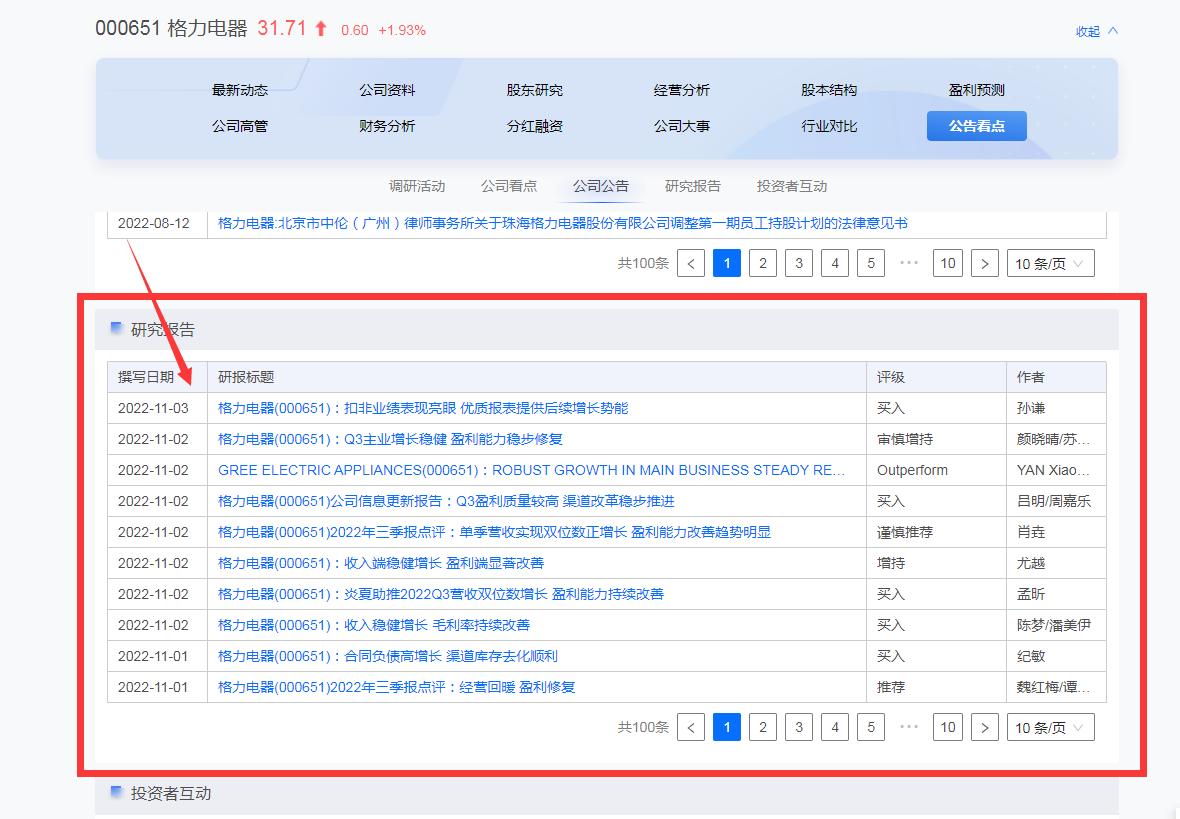Jump to page 10 of research reports
Viewport: 1180px width, 819px height.
[947, 727]
